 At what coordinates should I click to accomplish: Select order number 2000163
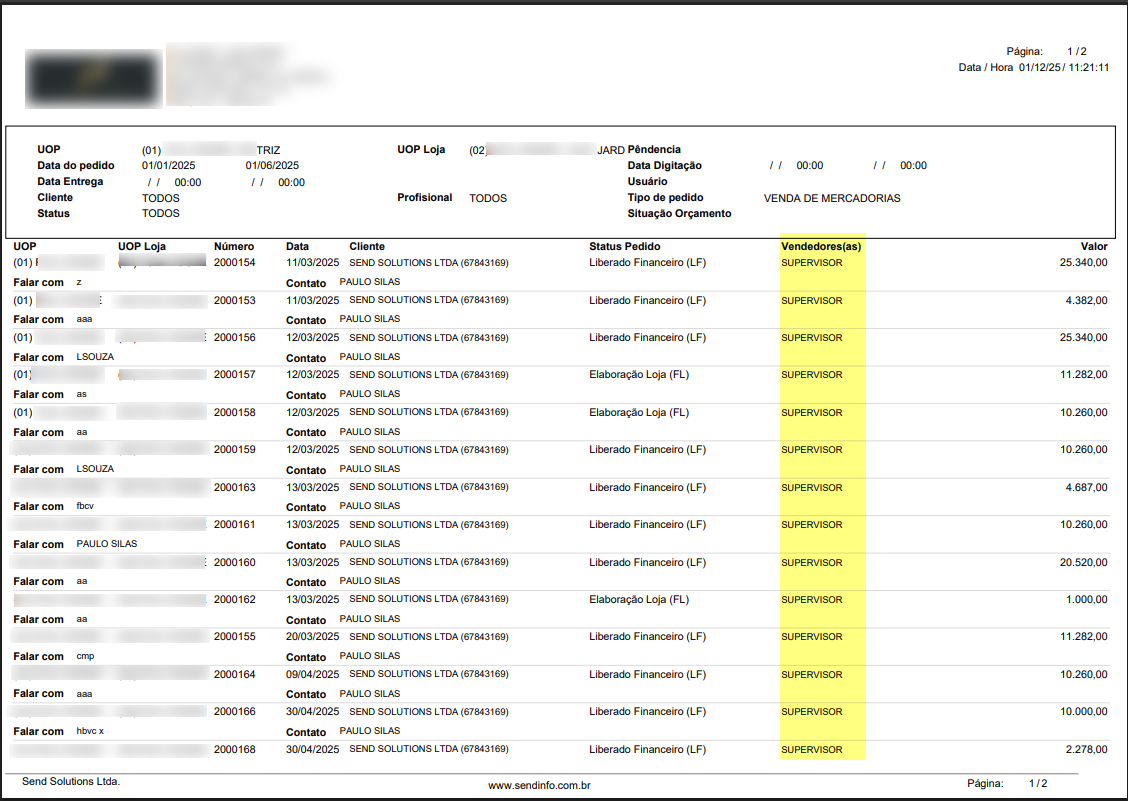pyautogui.click(x=235, y=488)
